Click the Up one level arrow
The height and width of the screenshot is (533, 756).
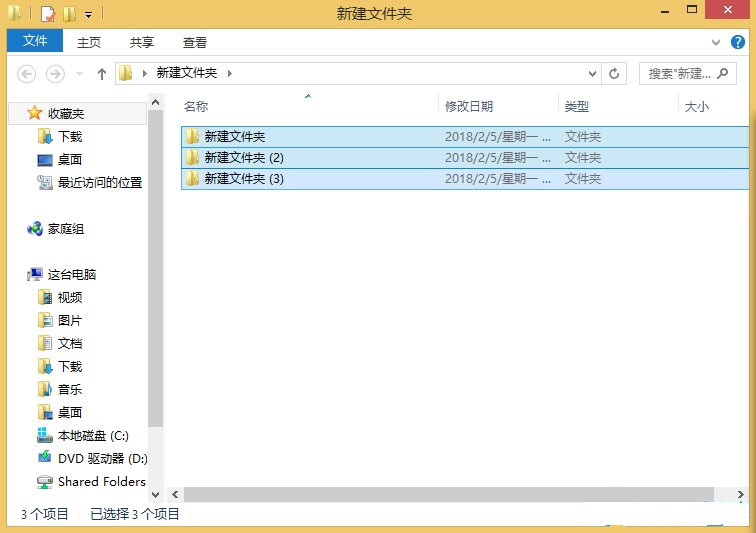tap(101, 73)
